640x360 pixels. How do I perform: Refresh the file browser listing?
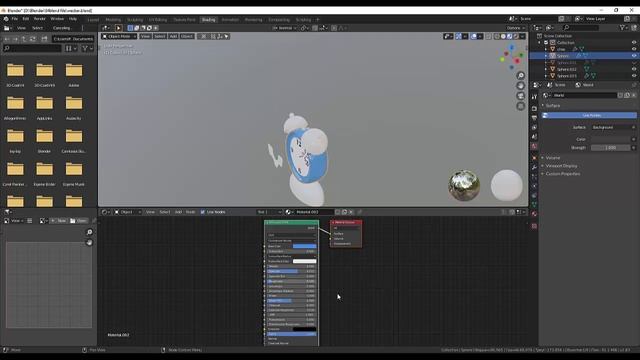33,39
